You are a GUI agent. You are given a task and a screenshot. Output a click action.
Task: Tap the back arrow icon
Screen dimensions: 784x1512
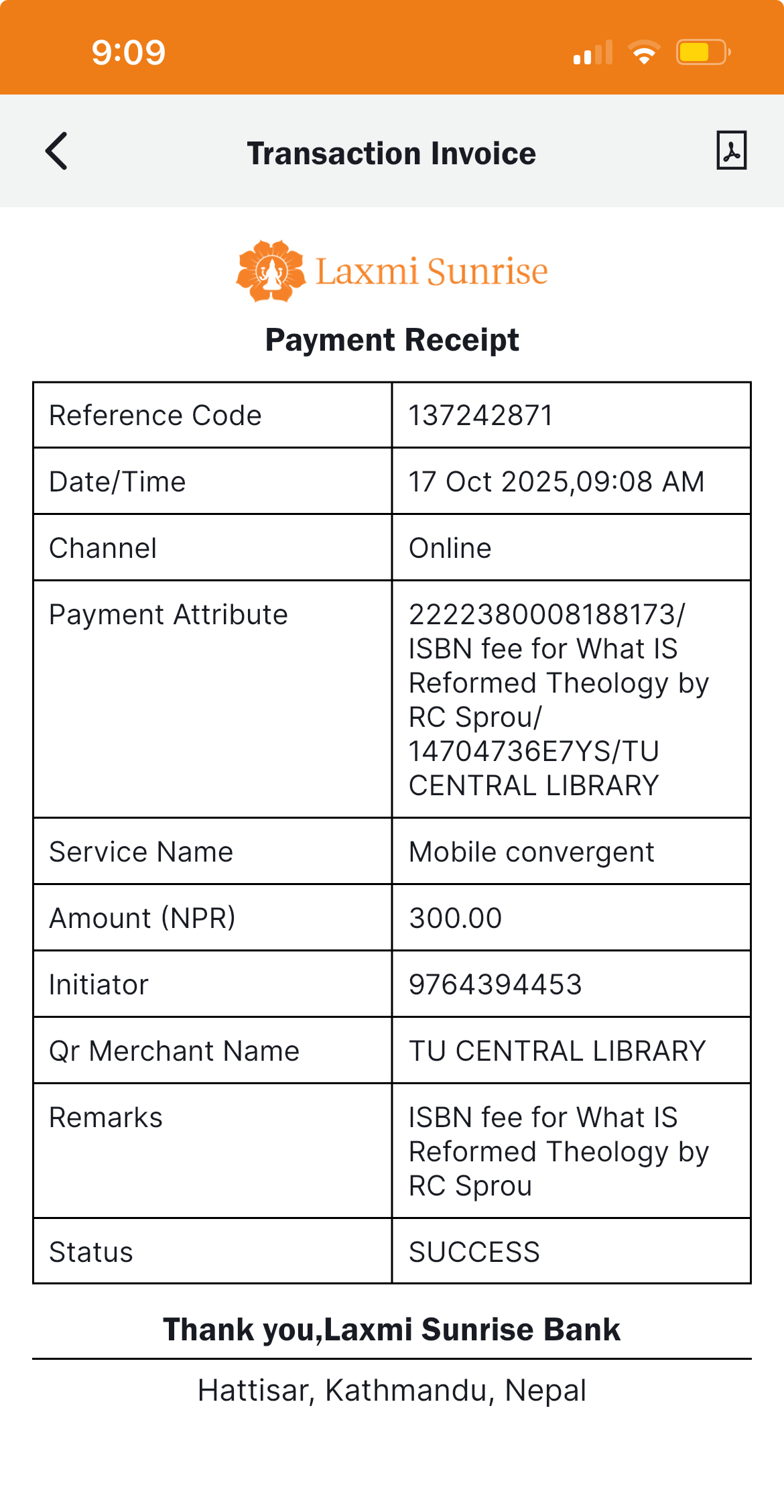coord(57,151)
